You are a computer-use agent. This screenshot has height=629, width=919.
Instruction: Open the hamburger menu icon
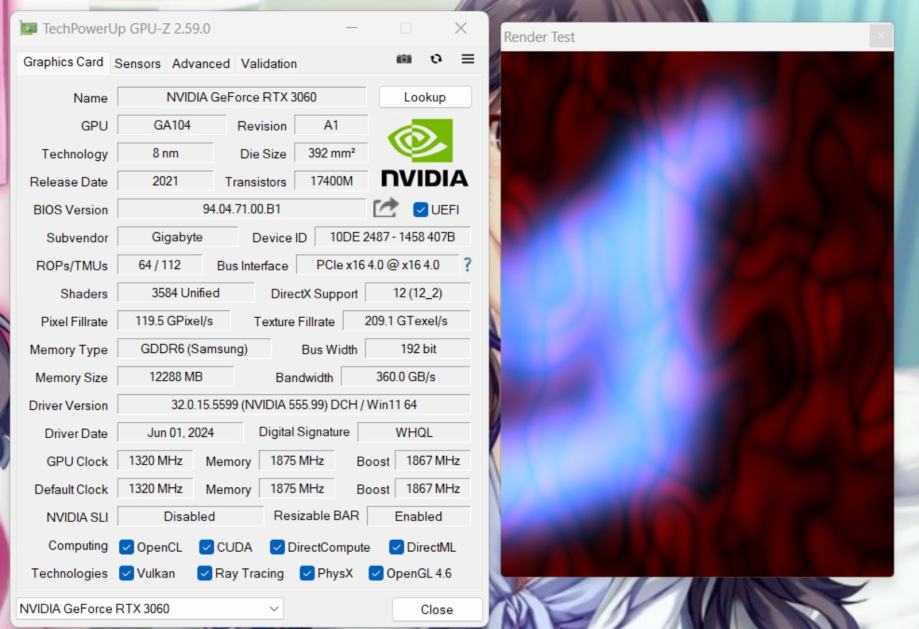(467, 59)
